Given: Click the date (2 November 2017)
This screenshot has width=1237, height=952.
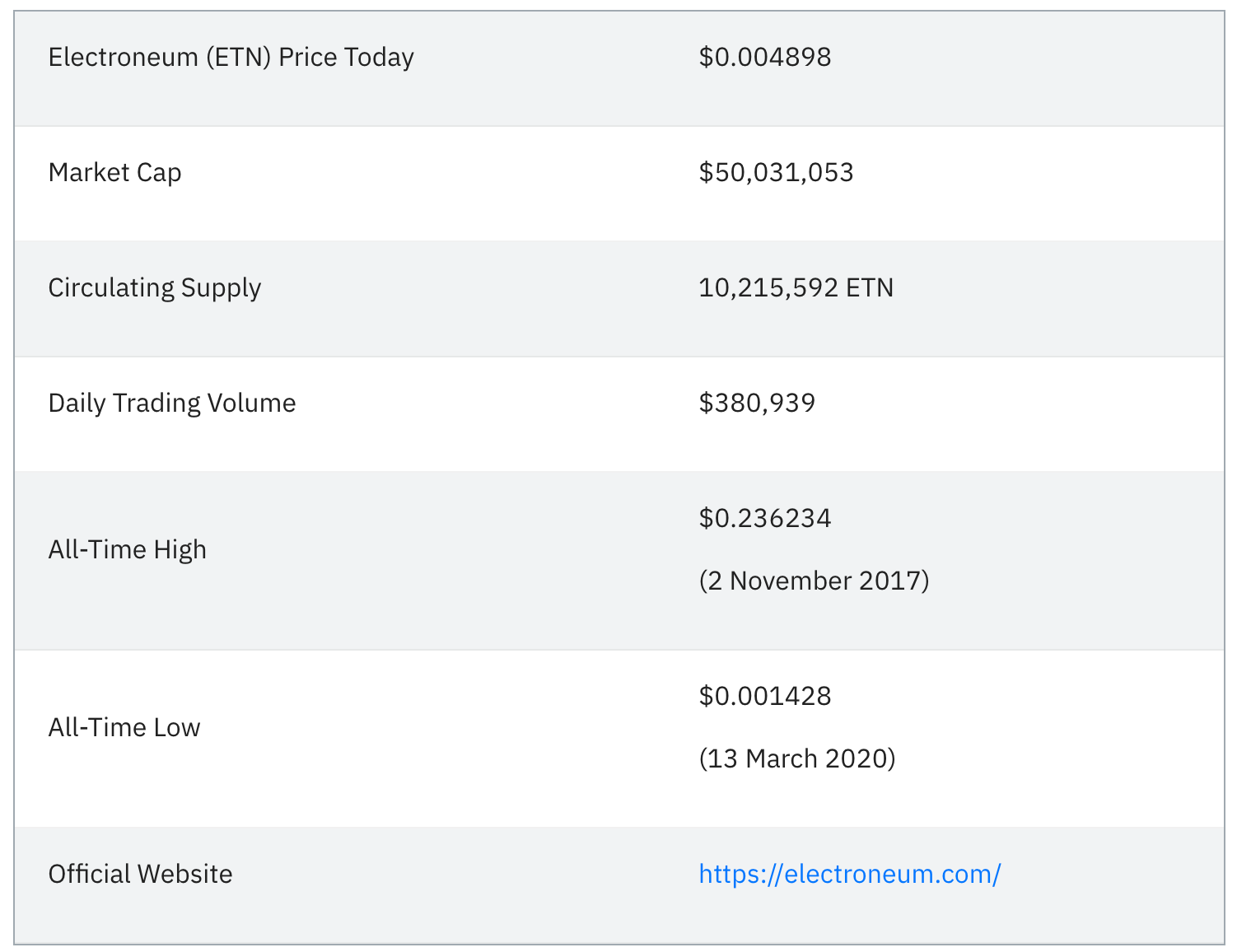Looking at the screenshot, I should click(x=814, y=581).
